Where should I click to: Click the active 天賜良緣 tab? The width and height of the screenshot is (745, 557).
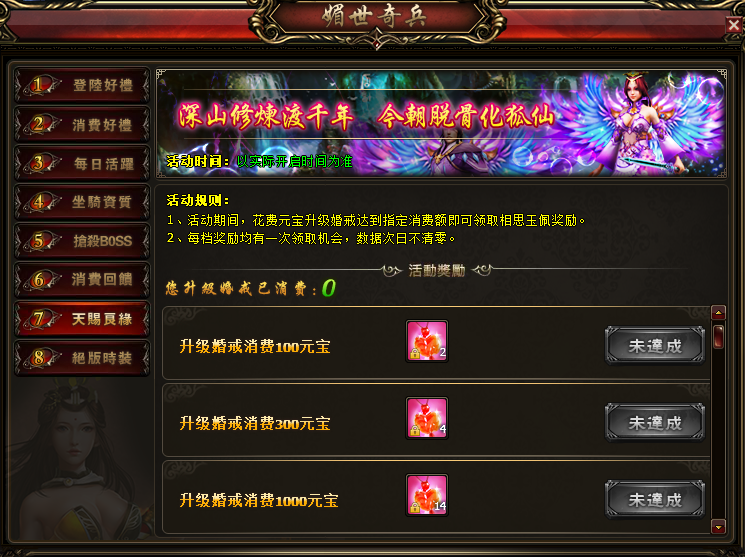tap(82, 319)
